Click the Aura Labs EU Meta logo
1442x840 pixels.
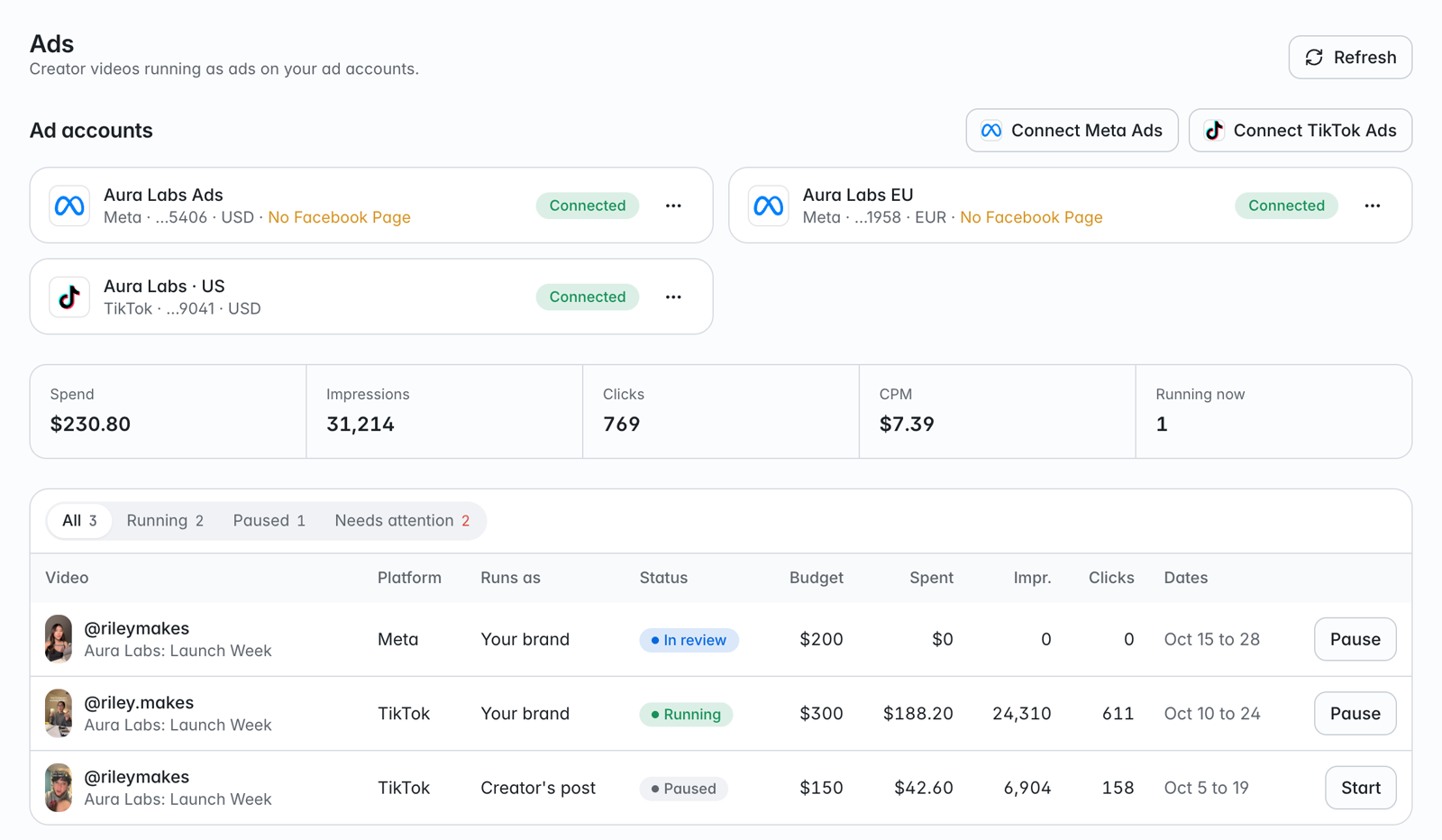(768, 205)
